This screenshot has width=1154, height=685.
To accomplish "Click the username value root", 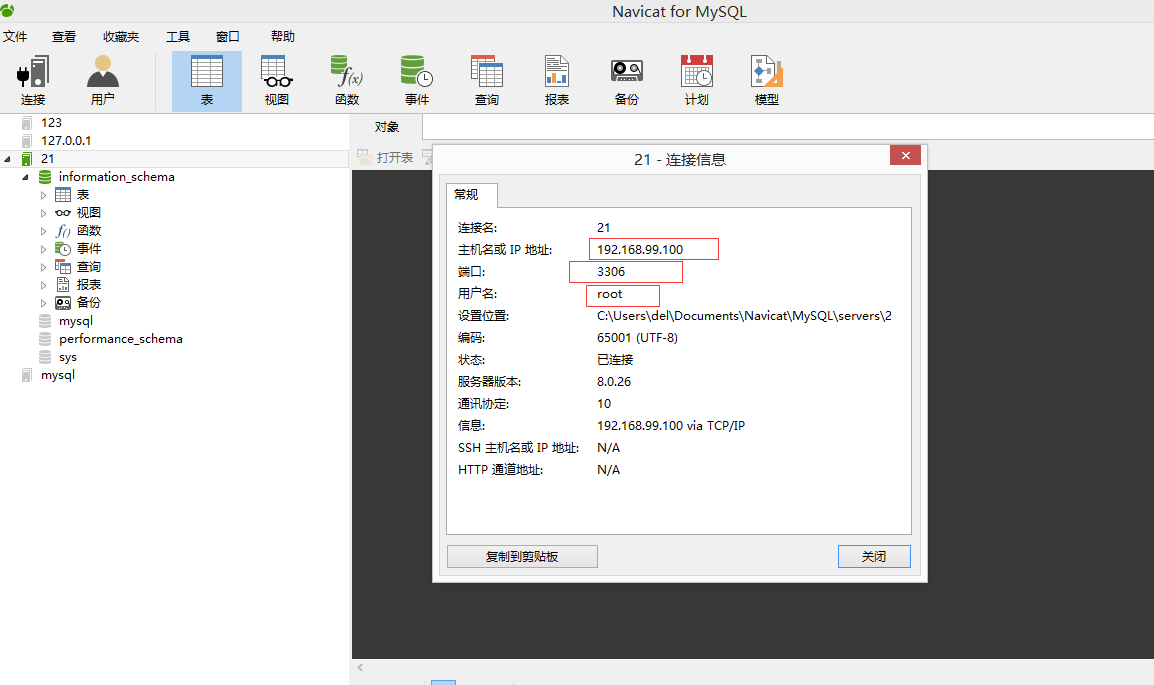I will pos(609,294).
